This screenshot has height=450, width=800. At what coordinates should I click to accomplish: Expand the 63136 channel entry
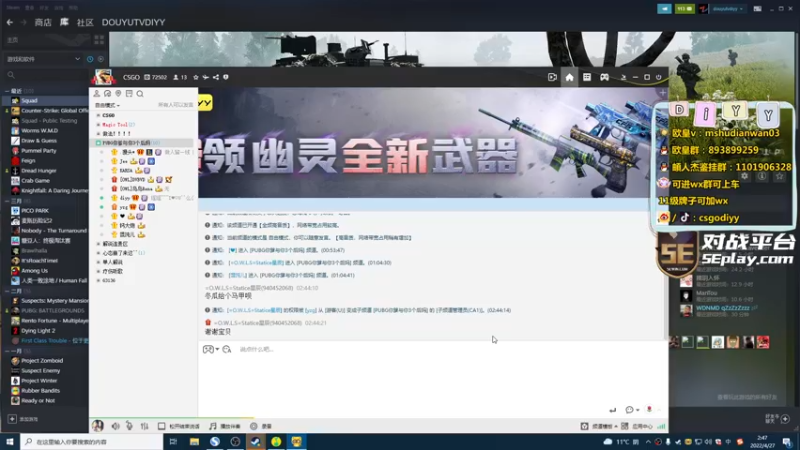click(x=98, y=280)
